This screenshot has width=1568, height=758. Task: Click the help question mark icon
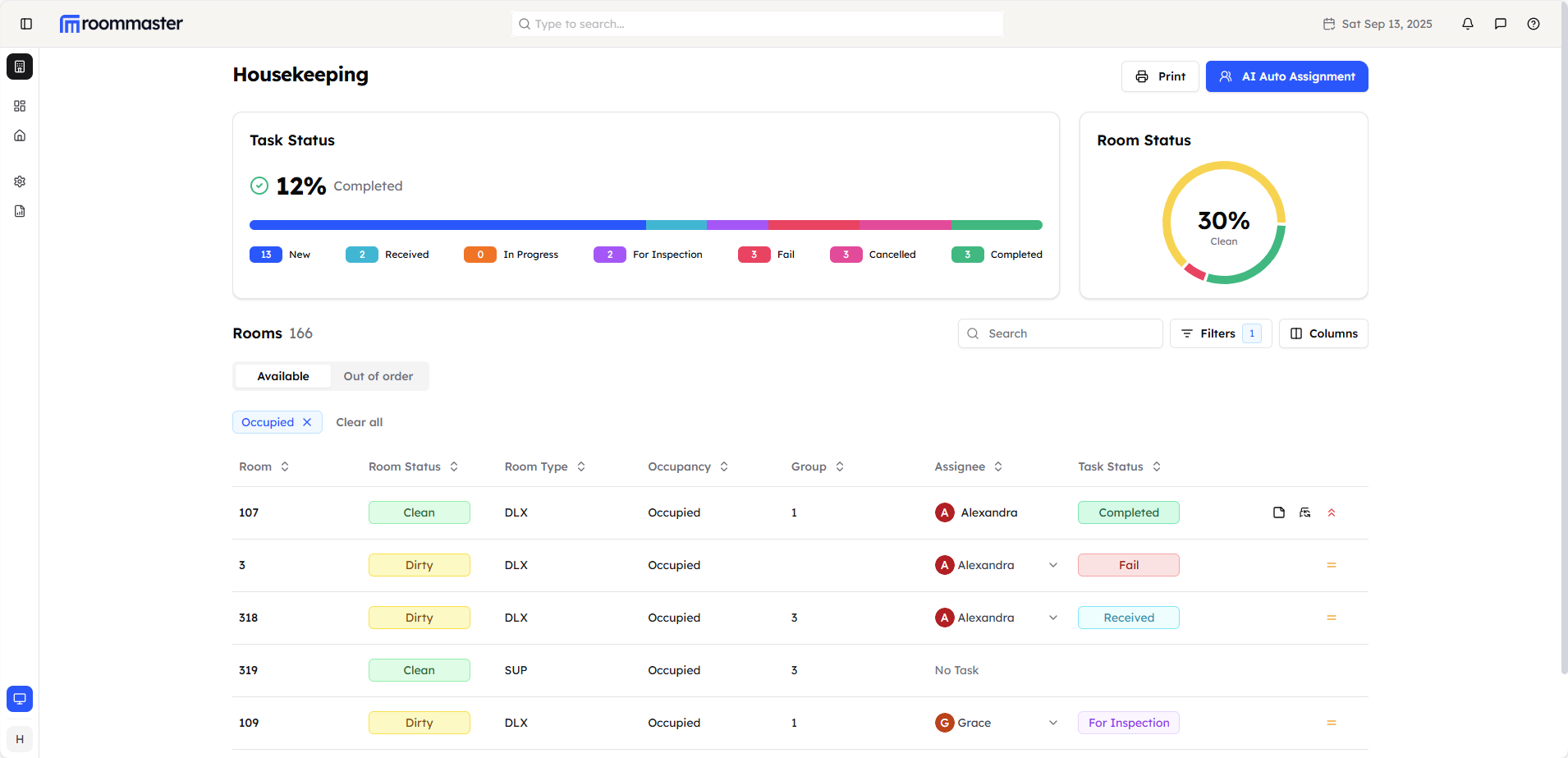[x=1534, y=24]
